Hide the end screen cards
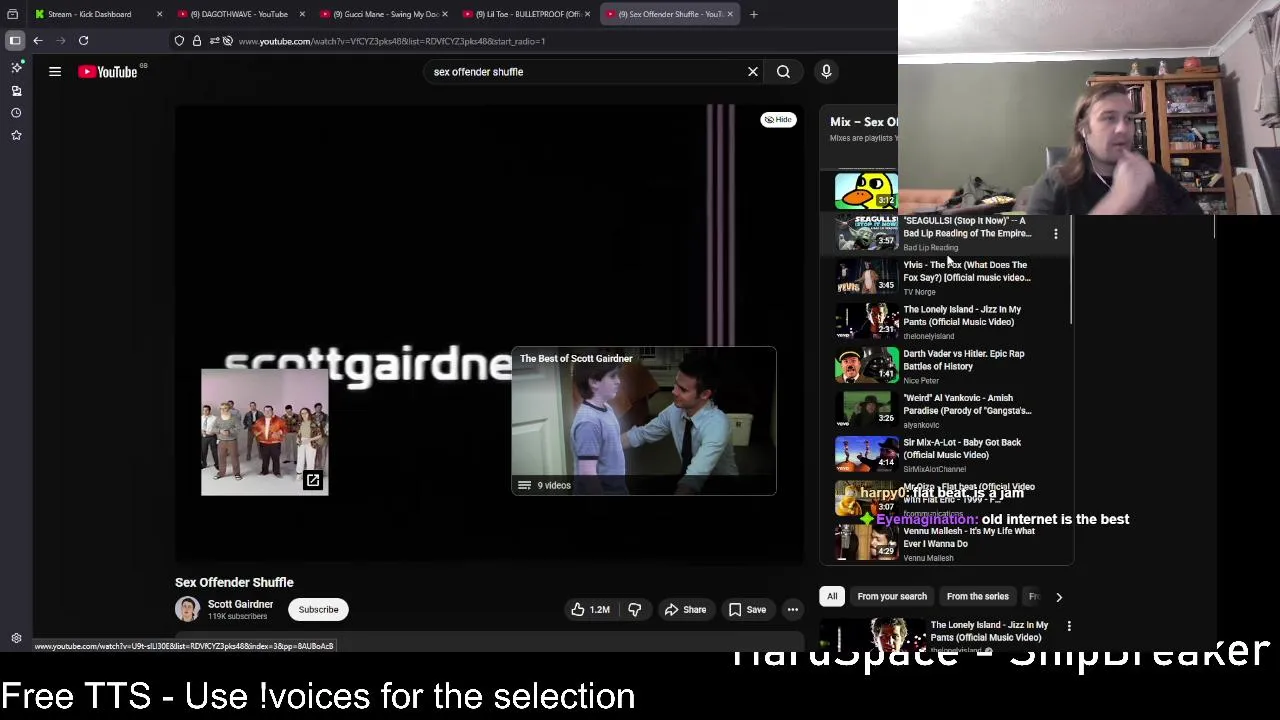The width and height of the screenshot is (1280, 720). coord(778,119)
